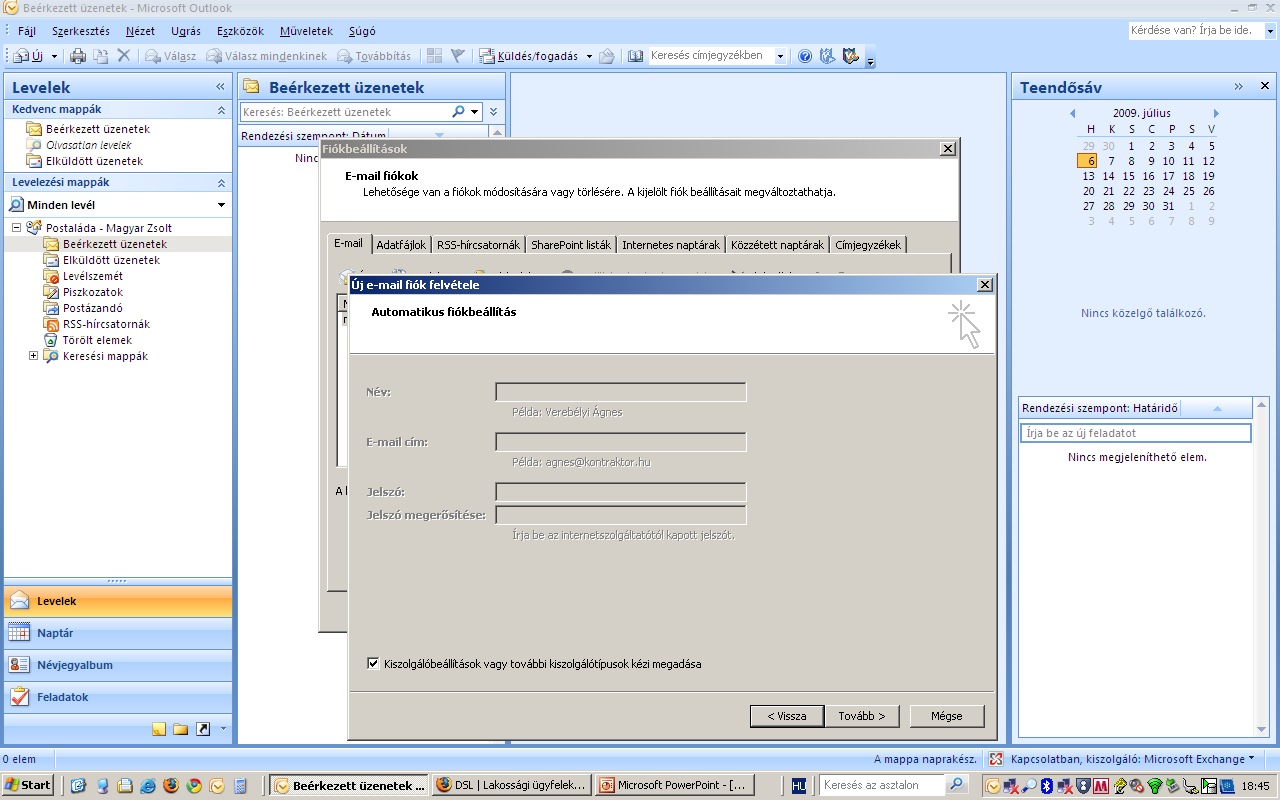Click the blue help question mark icon
This screenshot has width=1280, height=800.
[x=805, y=56]
